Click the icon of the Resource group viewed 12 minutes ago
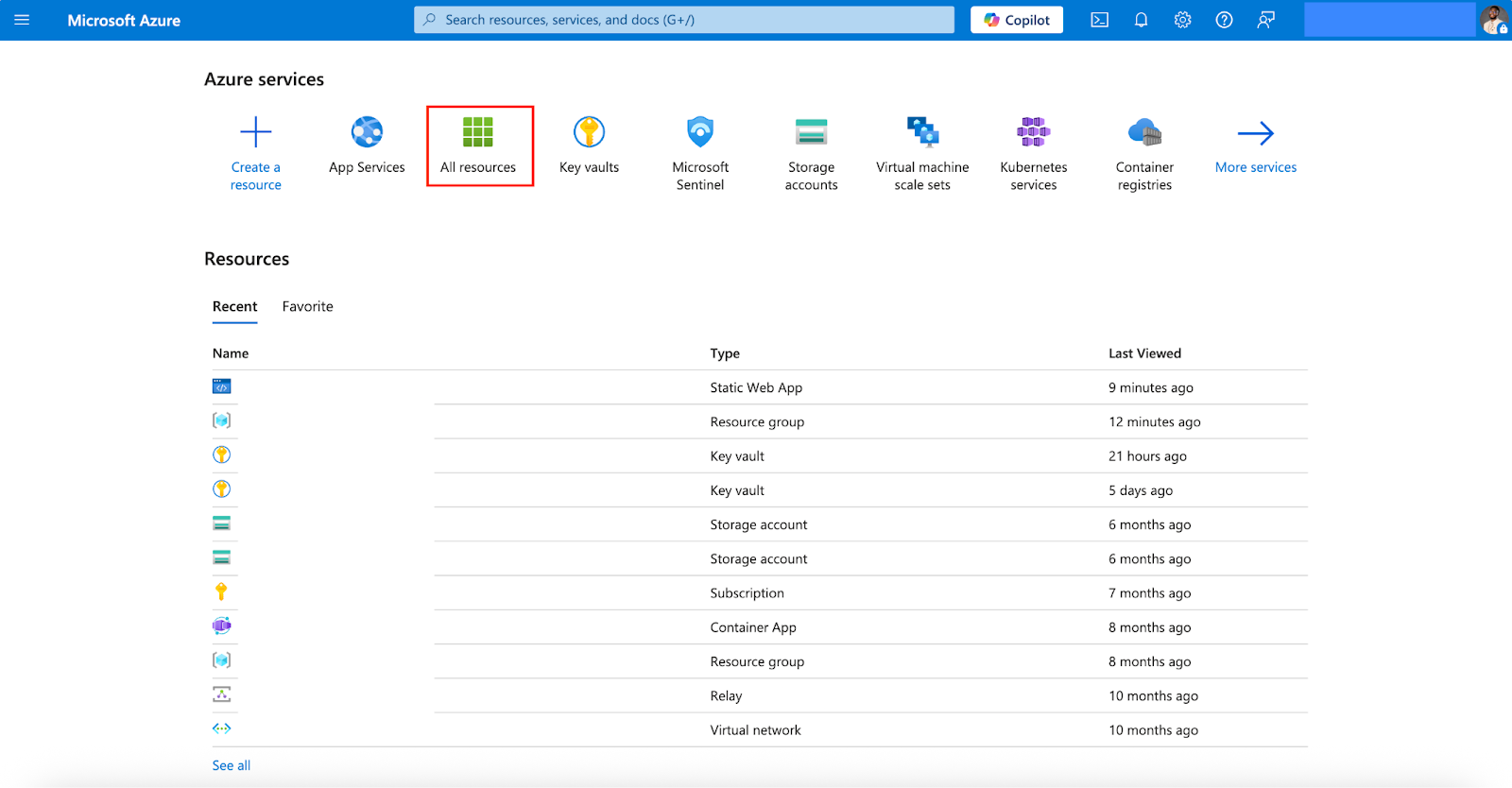The width and height of the screenshot is (1512, 788). pos(222,420)
